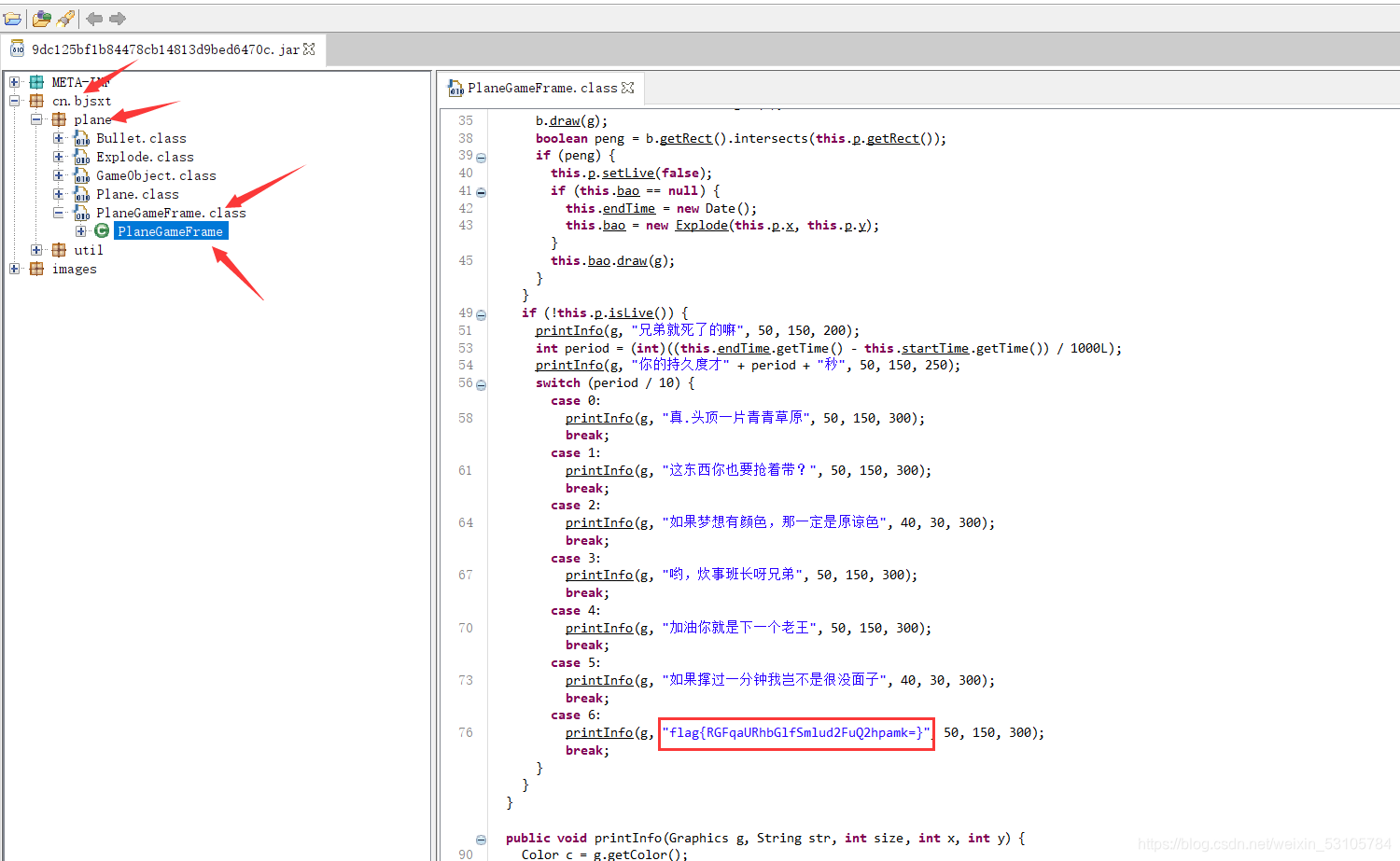Select the PlaneGameFrame.class editor tab

[542, 88]
